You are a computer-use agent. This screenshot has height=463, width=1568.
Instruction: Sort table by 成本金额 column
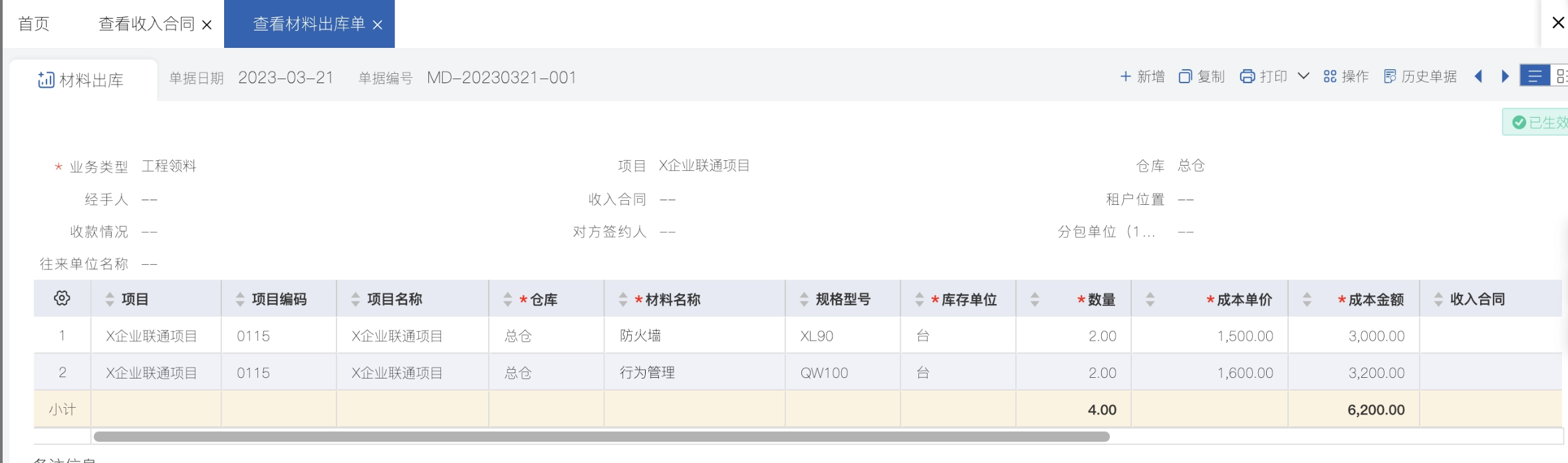tap(1307, 299)
